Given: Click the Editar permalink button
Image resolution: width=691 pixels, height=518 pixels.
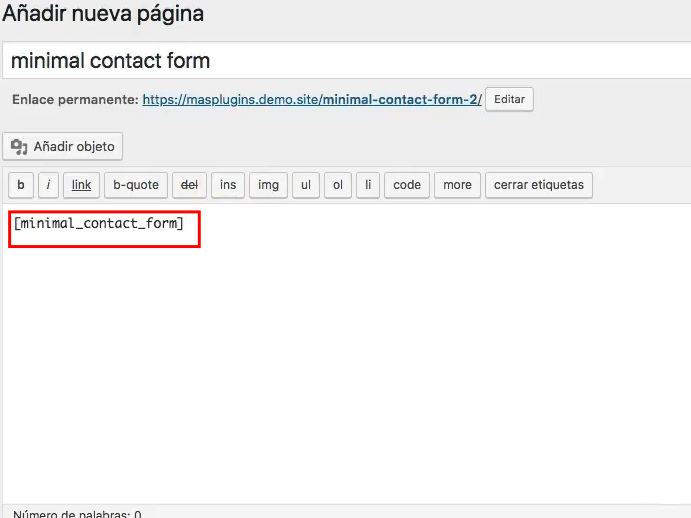Looking at the screenshot, I should click(509, 99).
